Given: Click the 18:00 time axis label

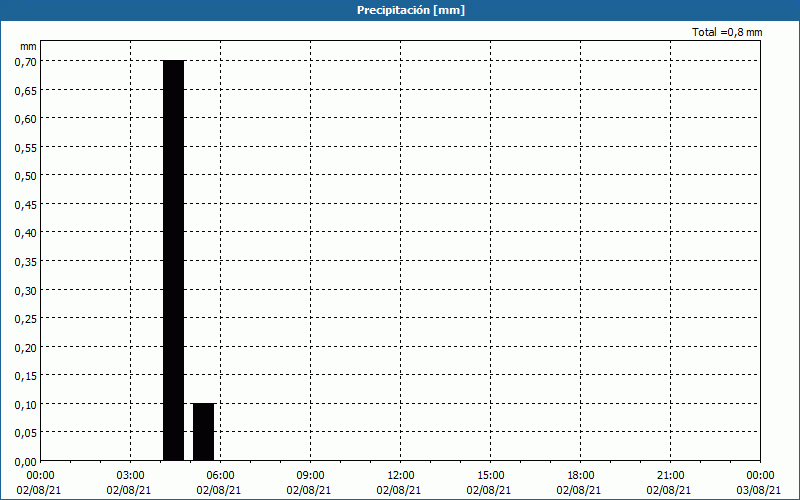Looking at the screenshot, I should (x=580, y=476).
